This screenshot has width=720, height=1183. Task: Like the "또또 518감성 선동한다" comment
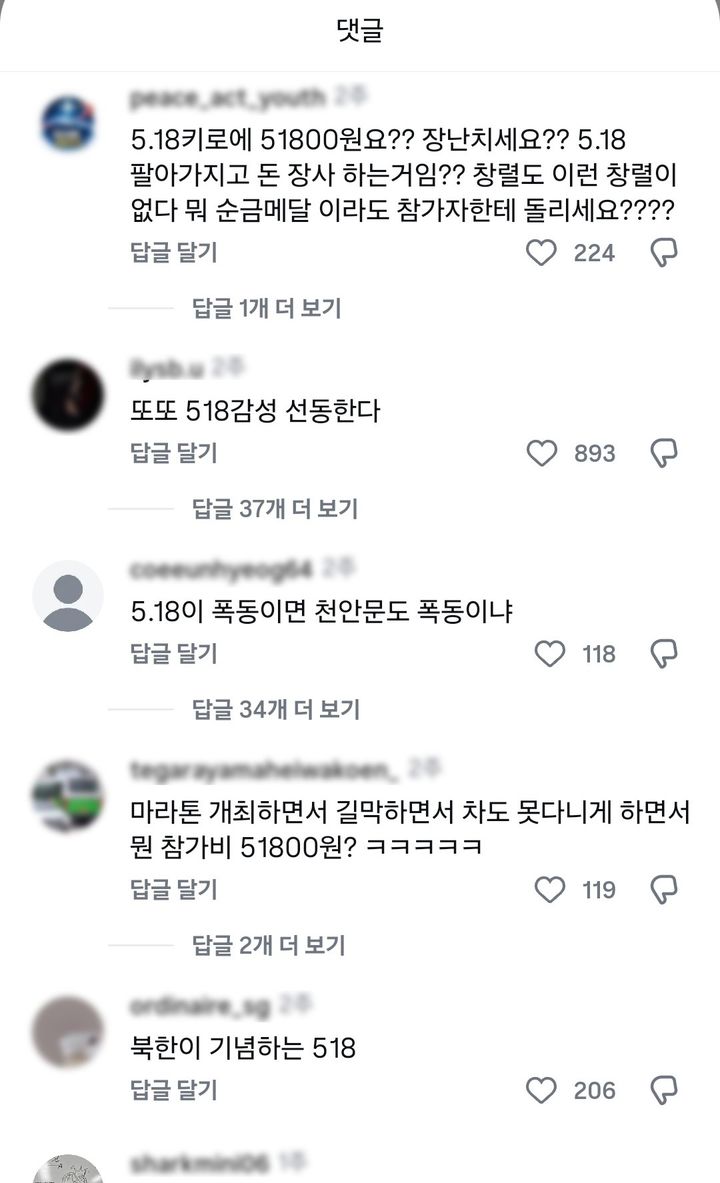[x=541, y=452]
